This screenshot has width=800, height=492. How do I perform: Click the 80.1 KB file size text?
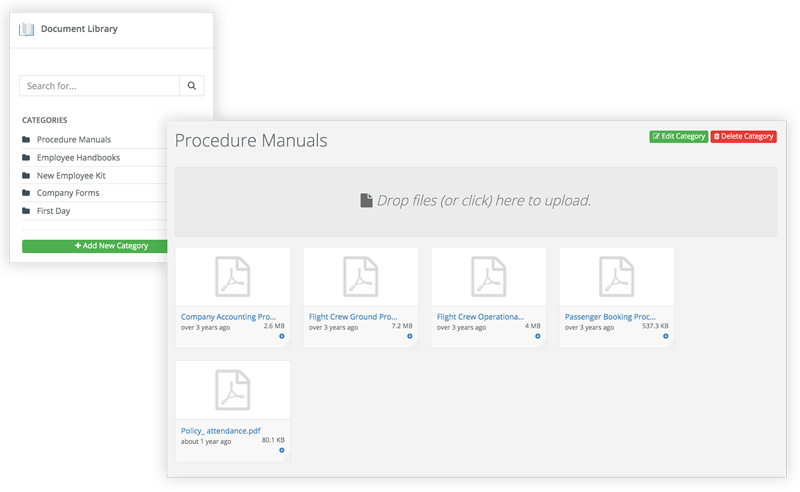point(273,440)
